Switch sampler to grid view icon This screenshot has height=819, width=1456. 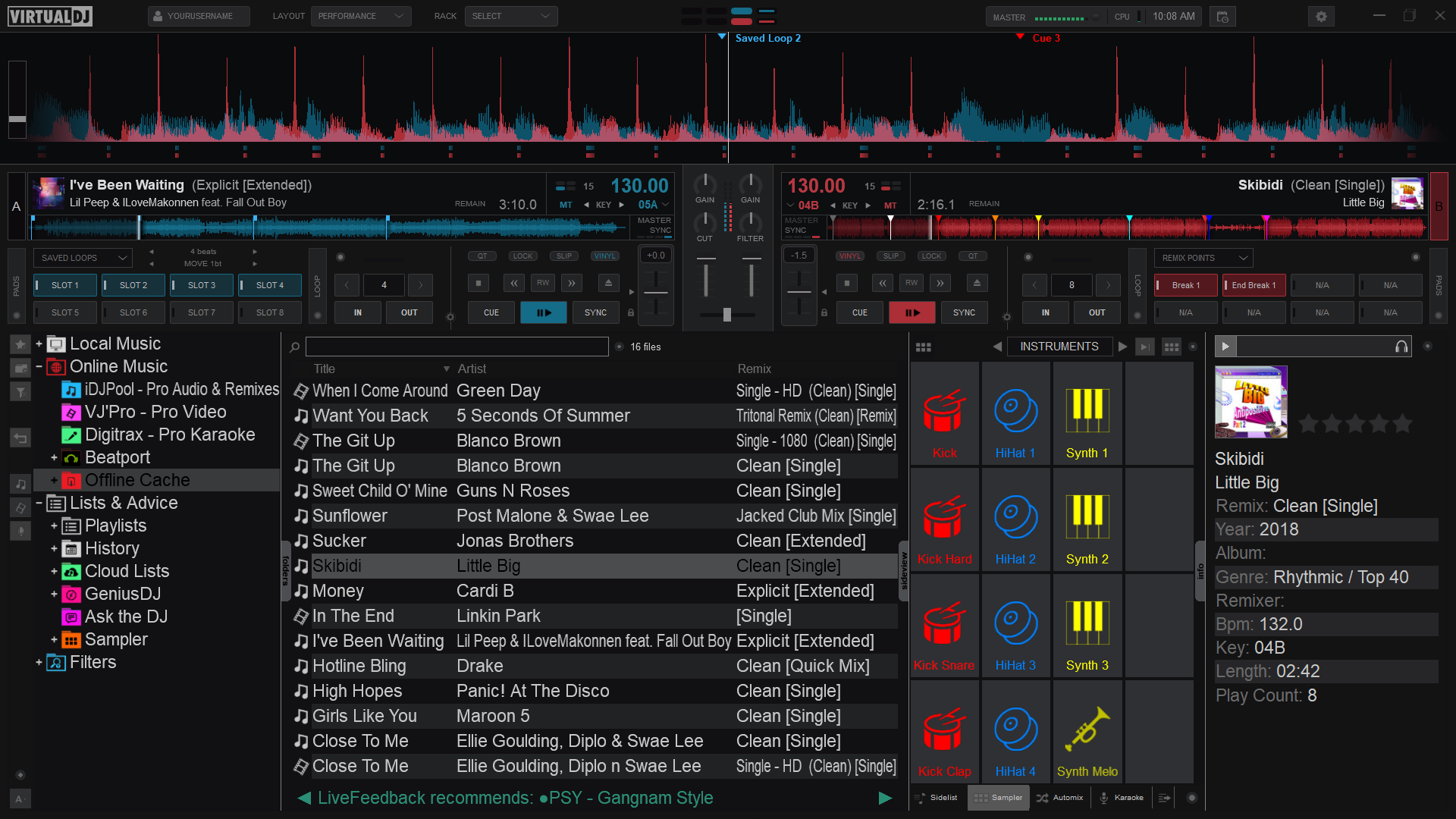pos(1171,347)
